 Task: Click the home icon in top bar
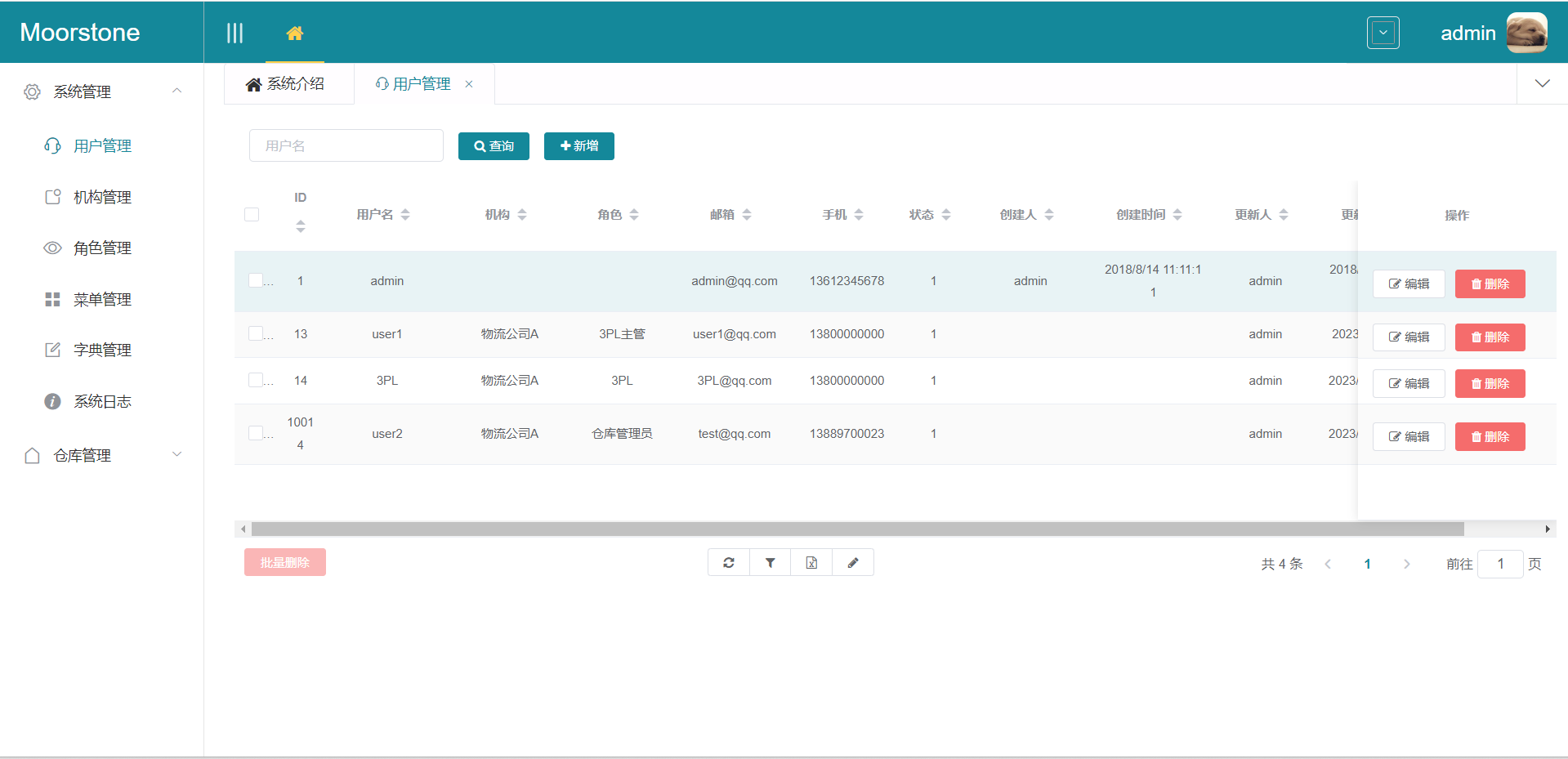pos(295,33)
